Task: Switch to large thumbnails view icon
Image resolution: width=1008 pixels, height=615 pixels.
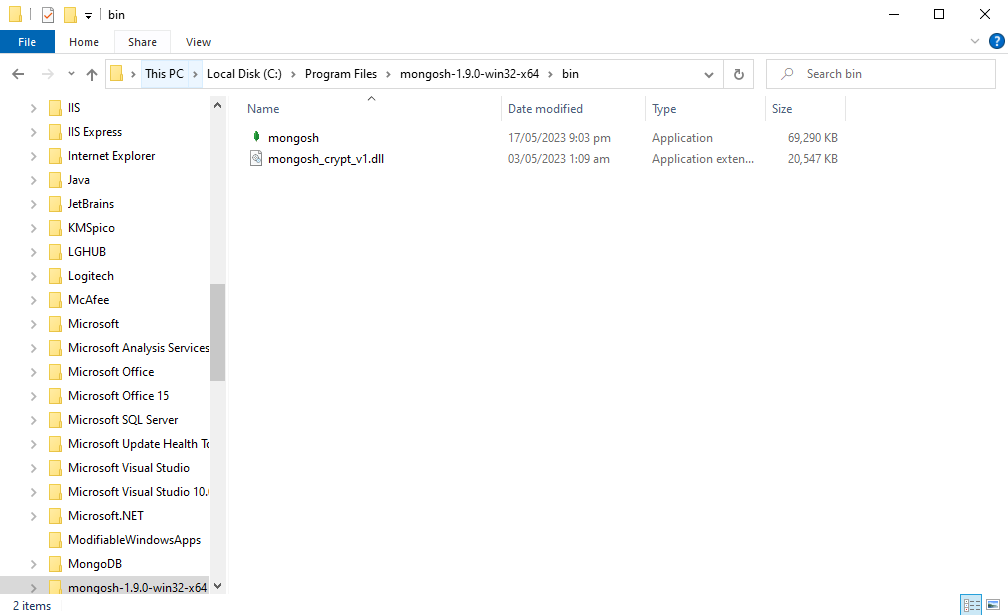Action: (993, 605)
